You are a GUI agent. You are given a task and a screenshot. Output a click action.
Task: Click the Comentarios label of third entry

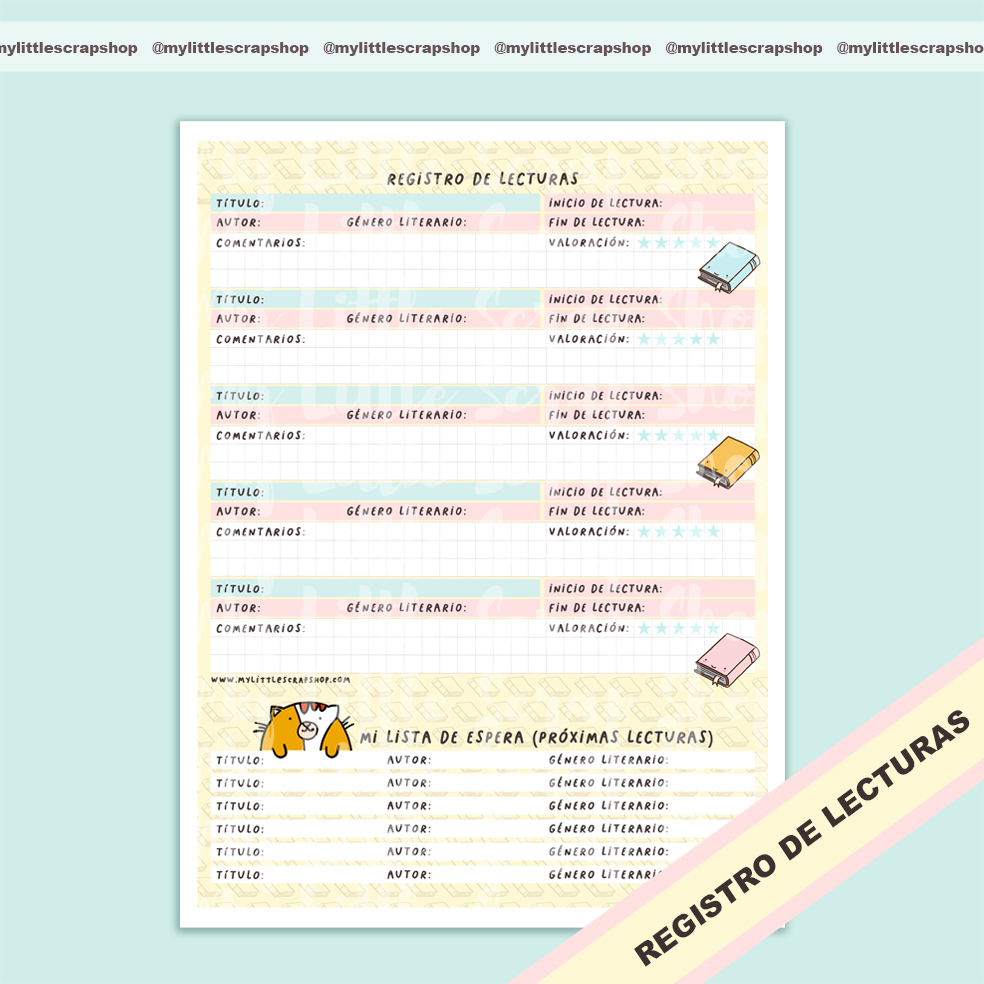(x=260, y=436)
